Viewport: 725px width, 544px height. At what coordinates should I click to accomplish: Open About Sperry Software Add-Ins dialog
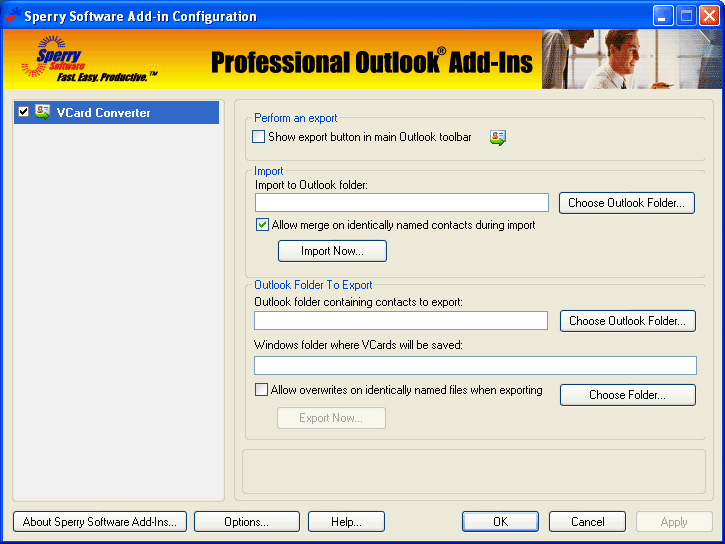point(100,522)
